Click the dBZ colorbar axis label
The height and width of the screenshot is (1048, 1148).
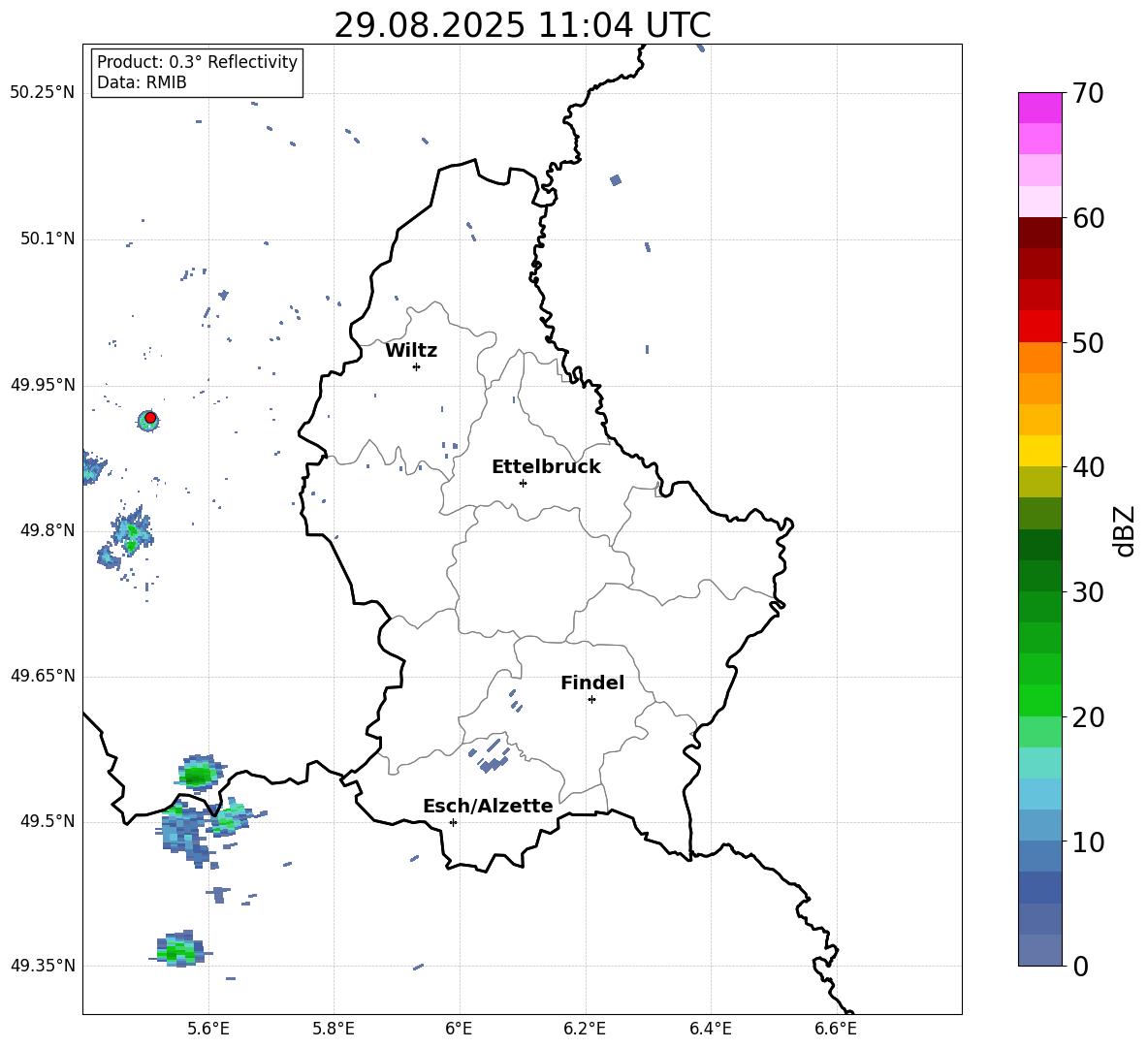click(1125, 530)
